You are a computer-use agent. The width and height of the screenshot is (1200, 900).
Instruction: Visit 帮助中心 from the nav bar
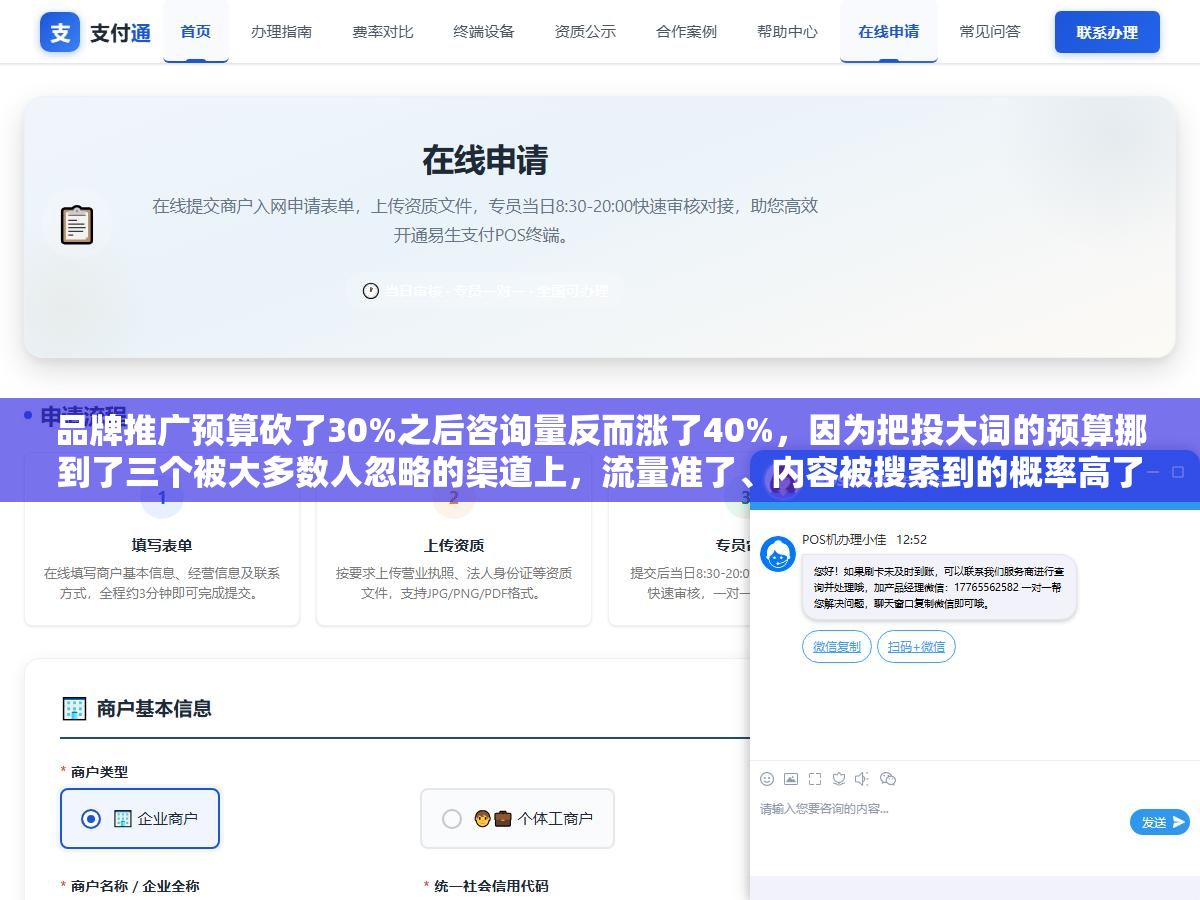pyautogui.click(x=787, y=31)
